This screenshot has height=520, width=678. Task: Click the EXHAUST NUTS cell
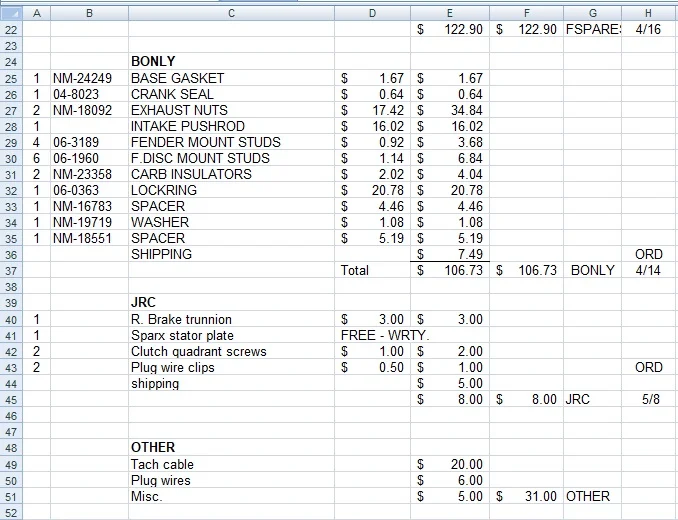179,110
